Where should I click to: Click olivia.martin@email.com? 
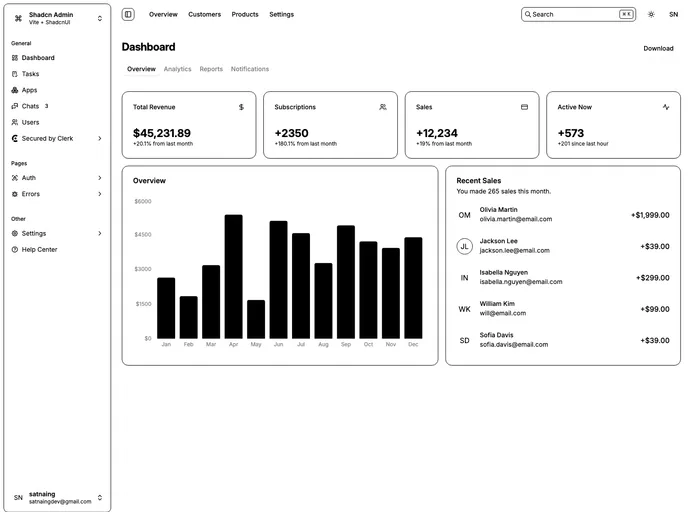tap(516, 219)
